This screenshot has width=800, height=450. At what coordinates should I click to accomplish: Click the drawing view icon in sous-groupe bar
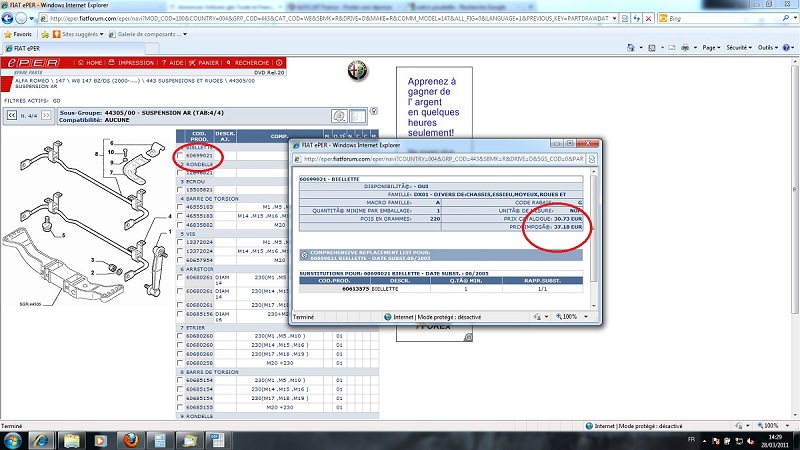[x=339, y=116]
